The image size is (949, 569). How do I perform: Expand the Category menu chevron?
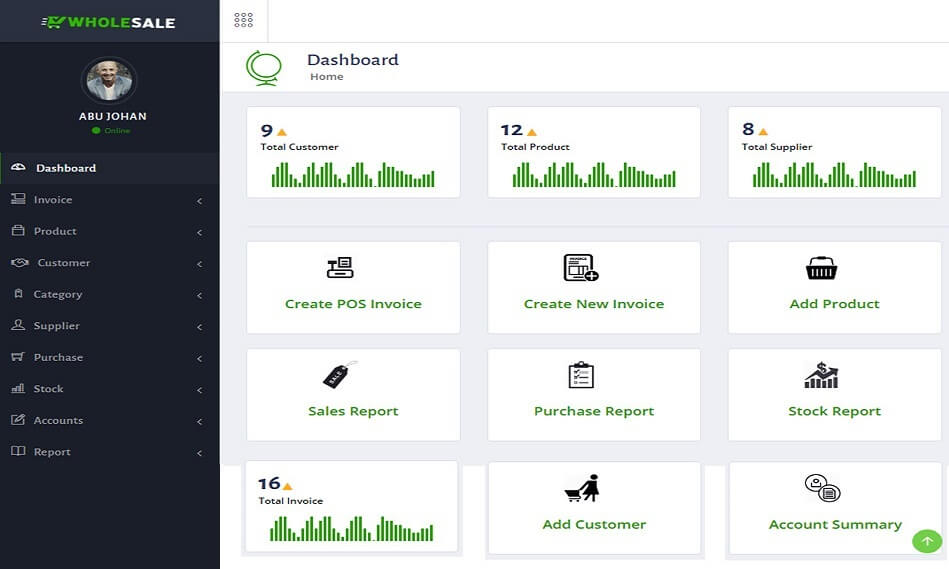tap(200, 295)
